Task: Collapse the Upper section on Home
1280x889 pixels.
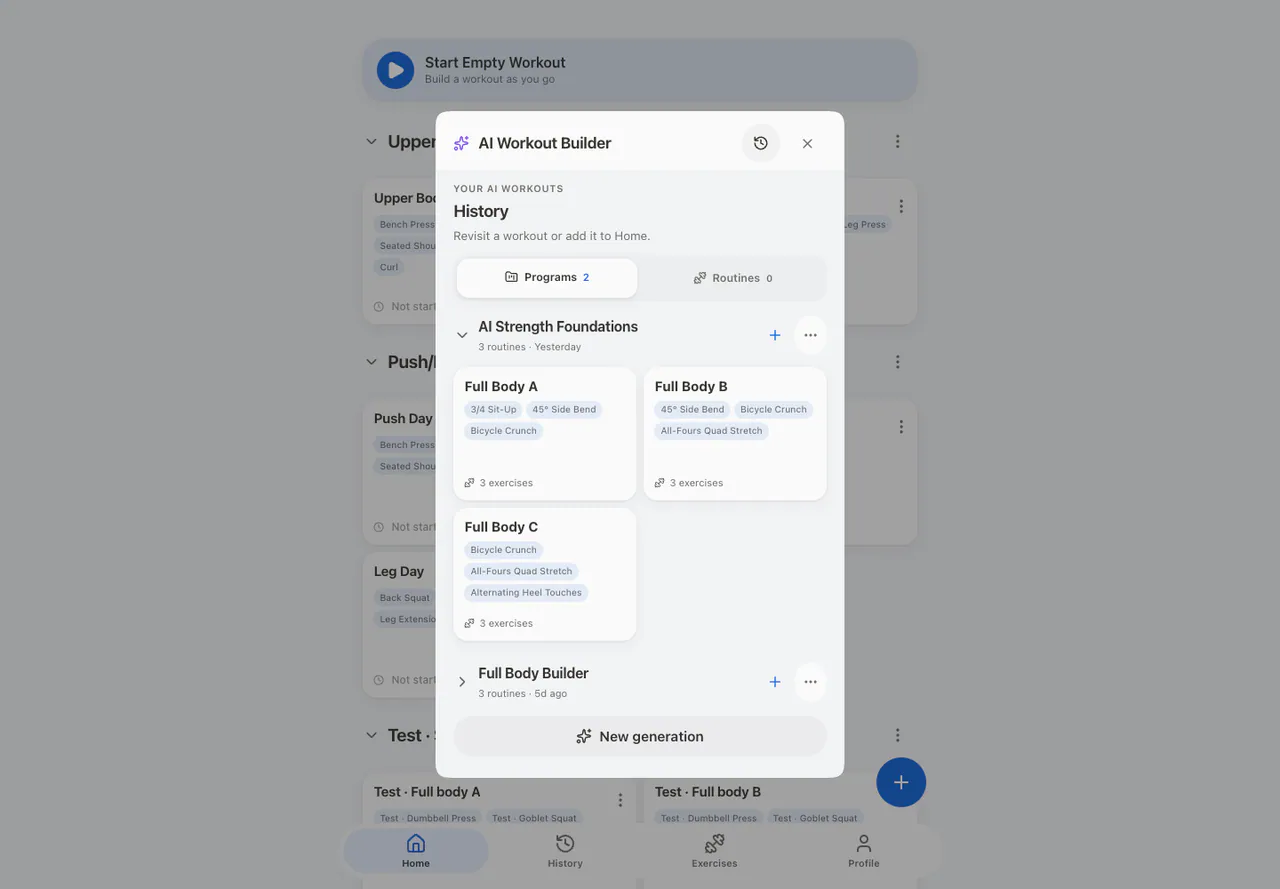Action: (372, 142)
